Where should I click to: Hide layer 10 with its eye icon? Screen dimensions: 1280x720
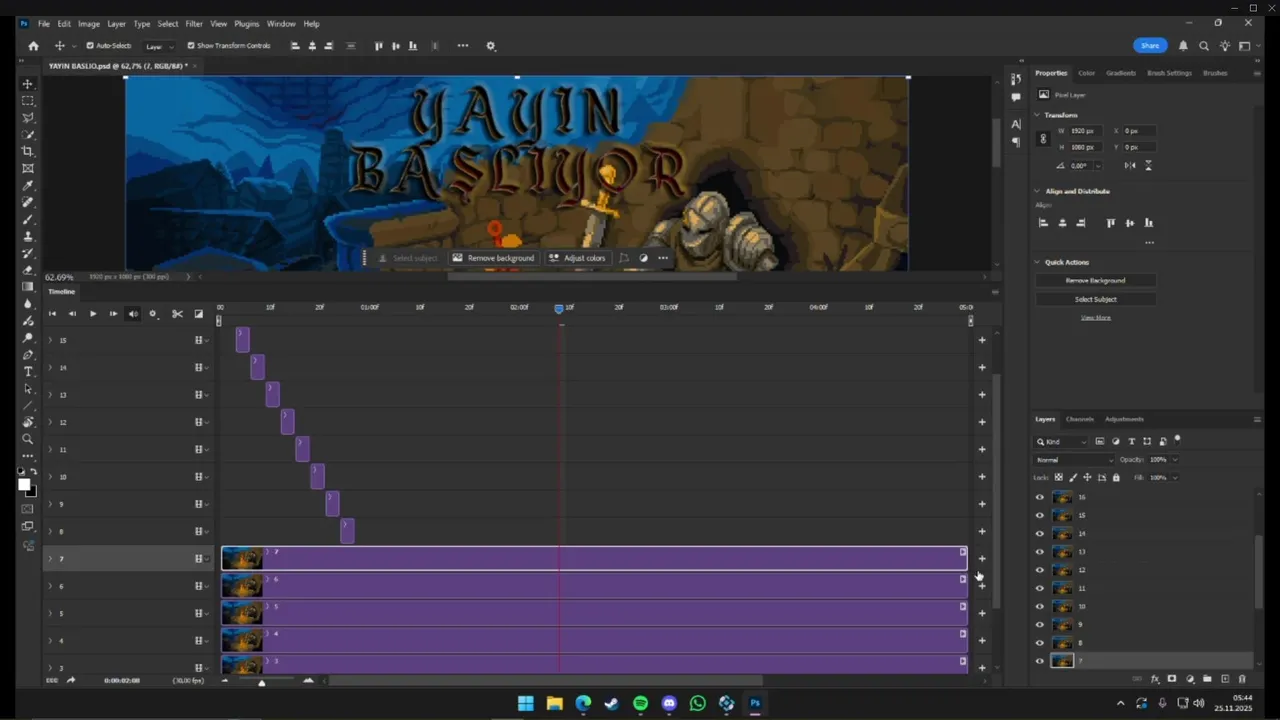1040,607
